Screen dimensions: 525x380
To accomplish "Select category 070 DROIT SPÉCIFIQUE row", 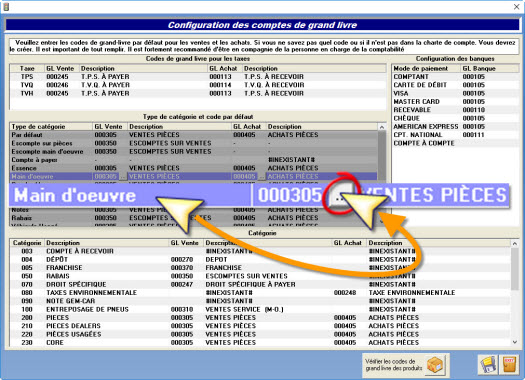I will 260,284.
